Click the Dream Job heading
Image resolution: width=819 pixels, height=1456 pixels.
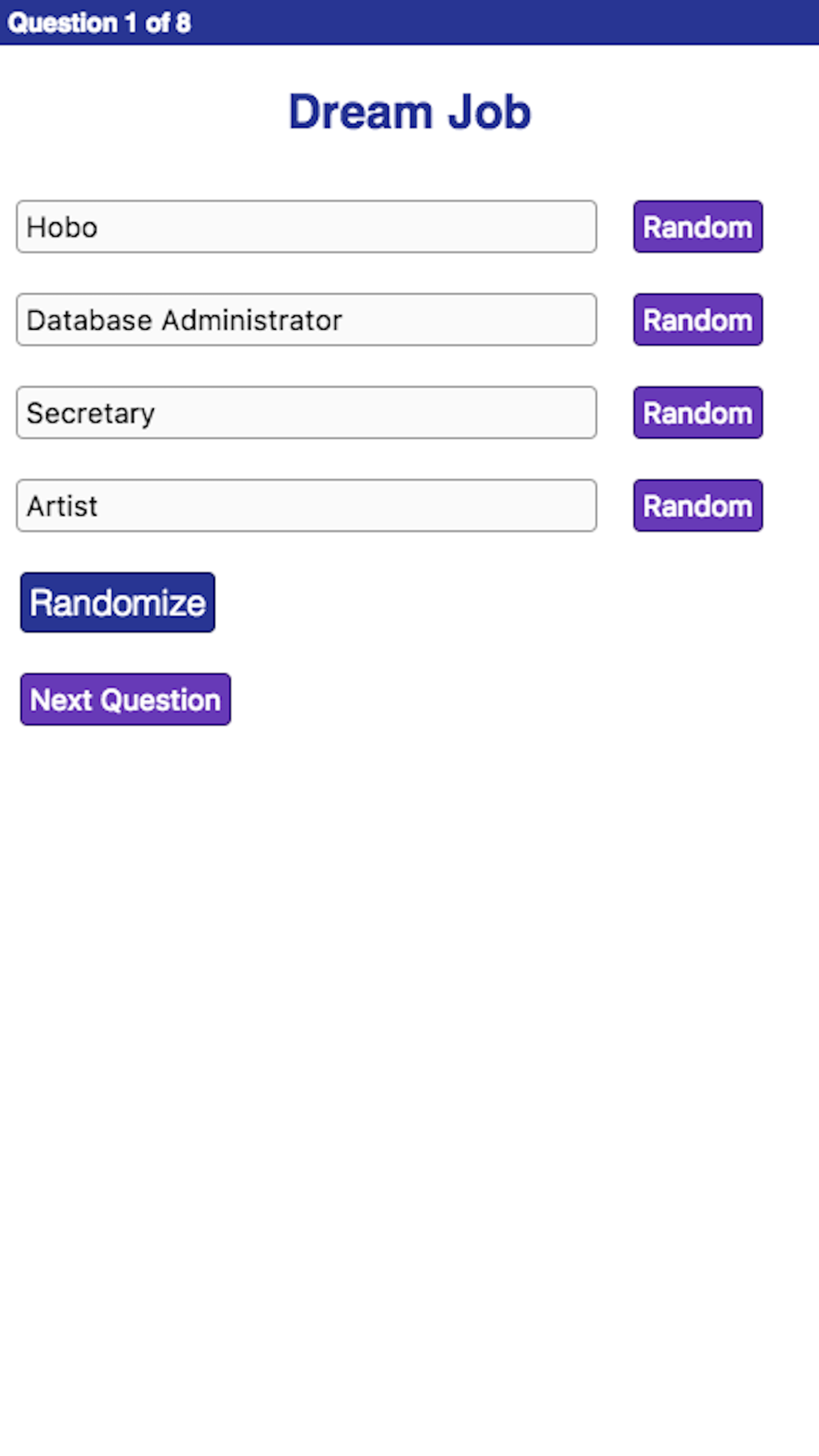click(409, 111)
